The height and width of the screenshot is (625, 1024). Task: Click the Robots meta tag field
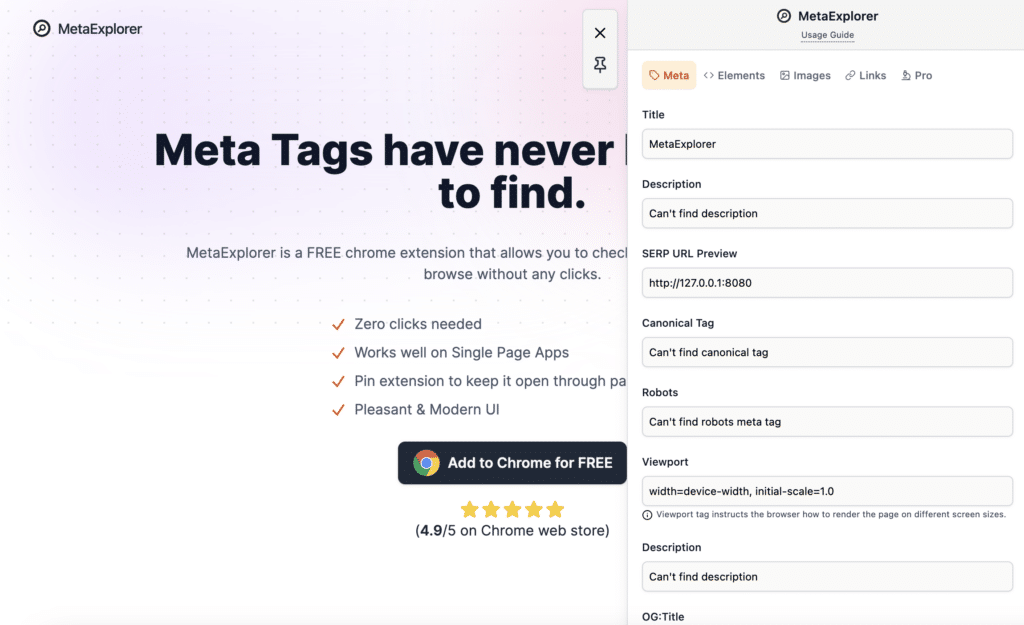(x=827, y=422)
